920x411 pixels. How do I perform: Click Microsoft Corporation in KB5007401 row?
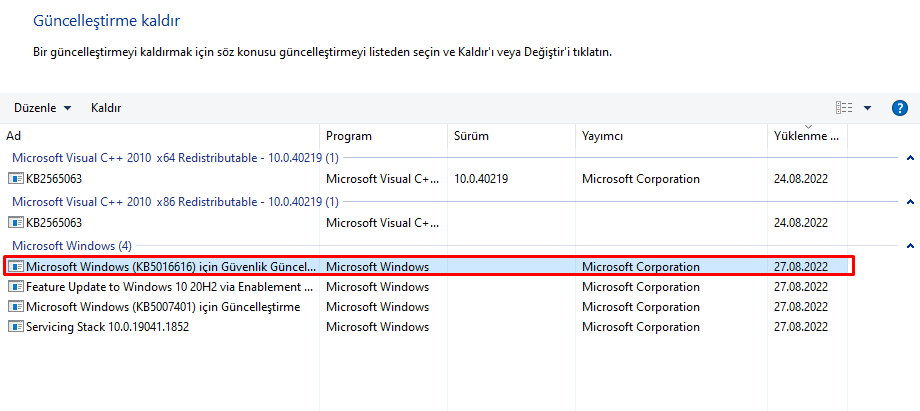(x=641, y=306)
